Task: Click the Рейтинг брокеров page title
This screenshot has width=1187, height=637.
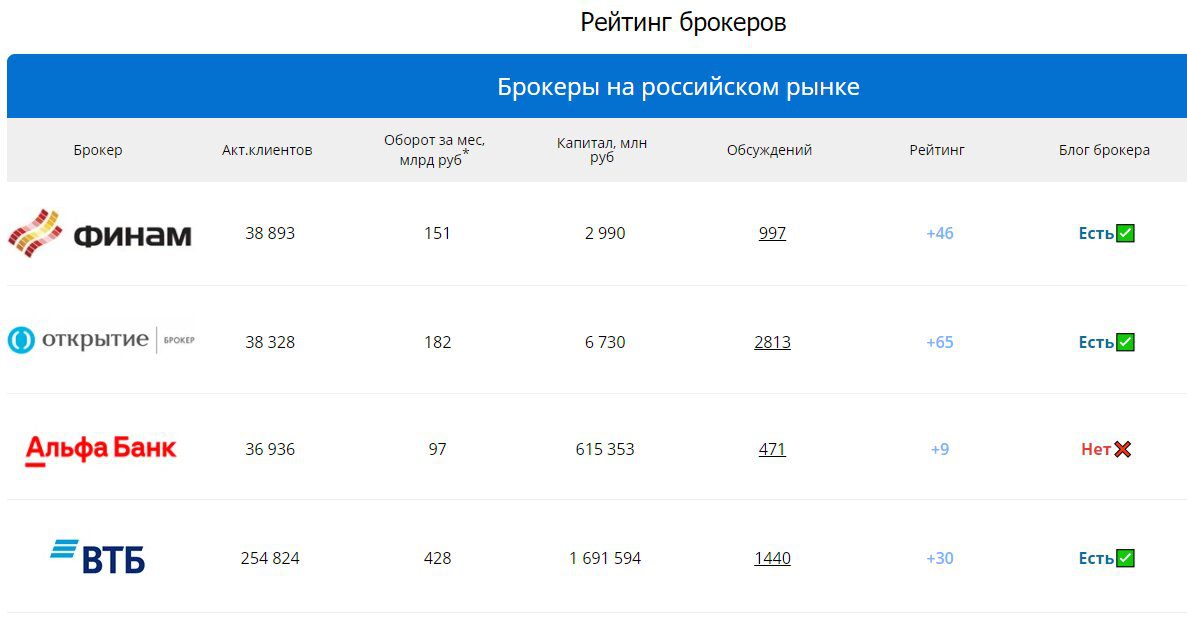Action: [683, 21]
